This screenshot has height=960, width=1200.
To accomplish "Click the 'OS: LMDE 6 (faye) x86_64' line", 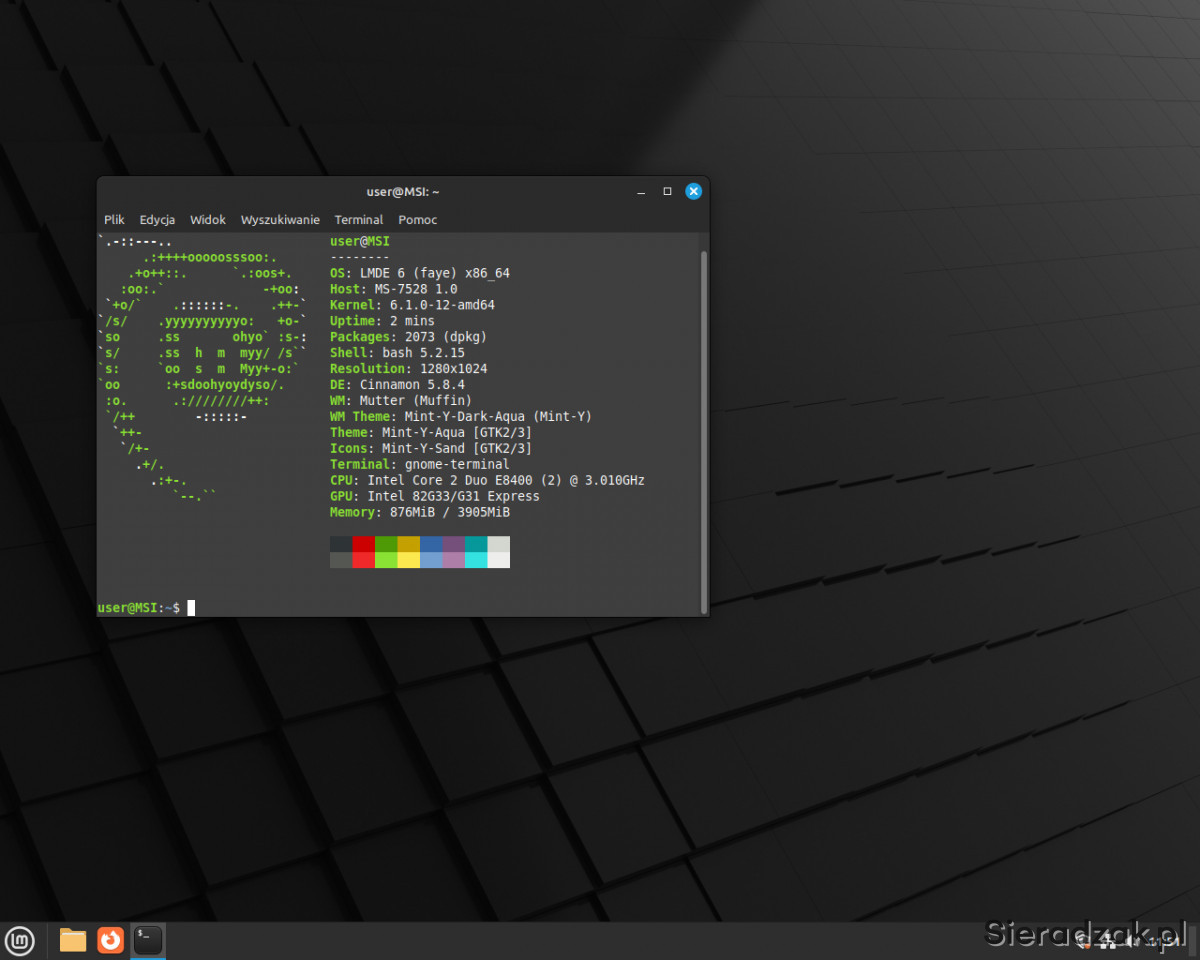I will [x=420, y=273].
